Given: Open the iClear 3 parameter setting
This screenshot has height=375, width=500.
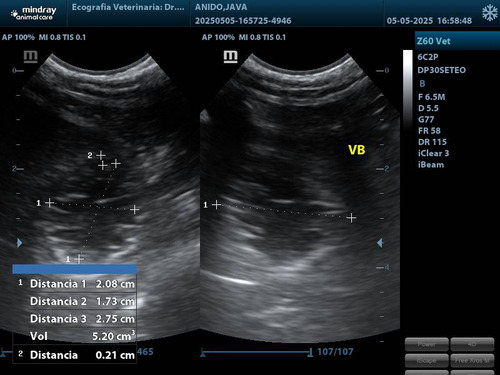Looking at the screenshot, I should tap(434, 153).
